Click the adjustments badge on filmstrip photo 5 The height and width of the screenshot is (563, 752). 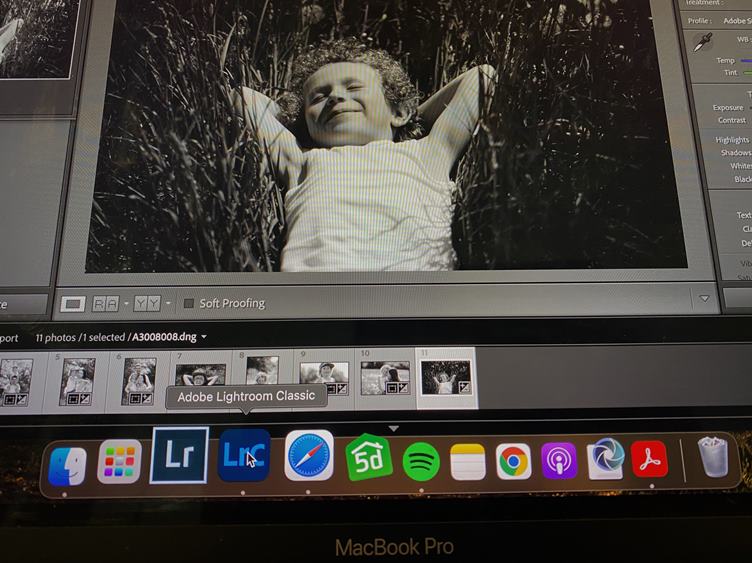84,399
